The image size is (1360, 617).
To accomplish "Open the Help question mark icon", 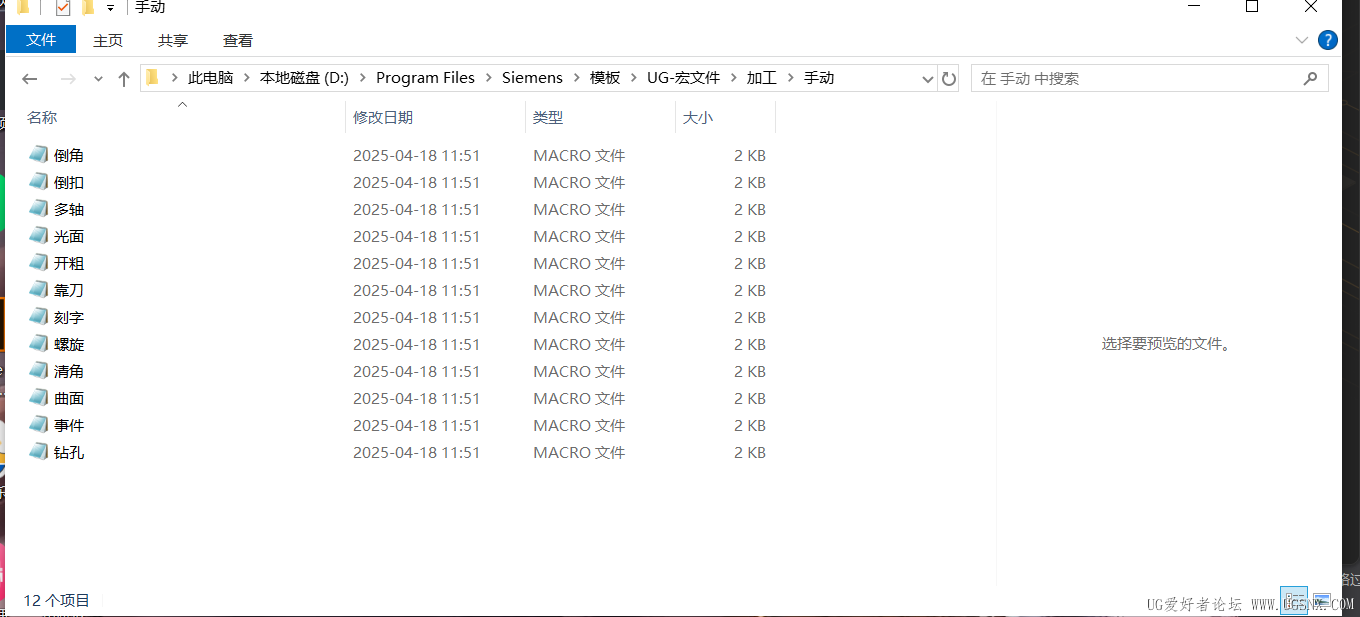I will 1327,40.
